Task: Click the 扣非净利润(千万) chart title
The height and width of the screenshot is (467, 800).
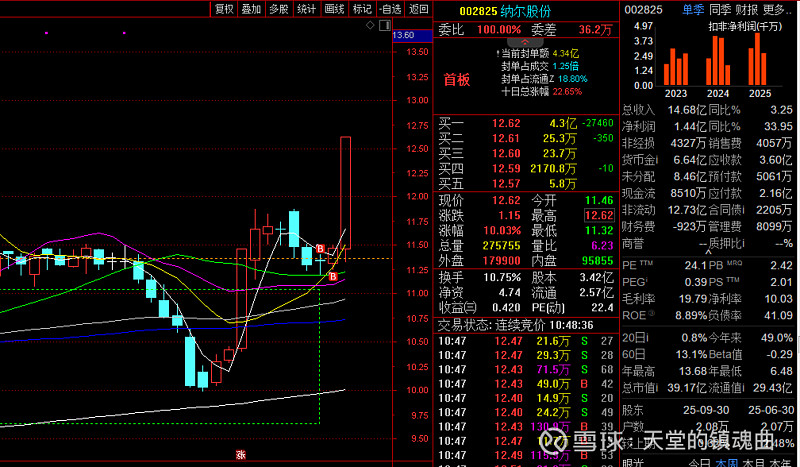Action: click(745, 27)
